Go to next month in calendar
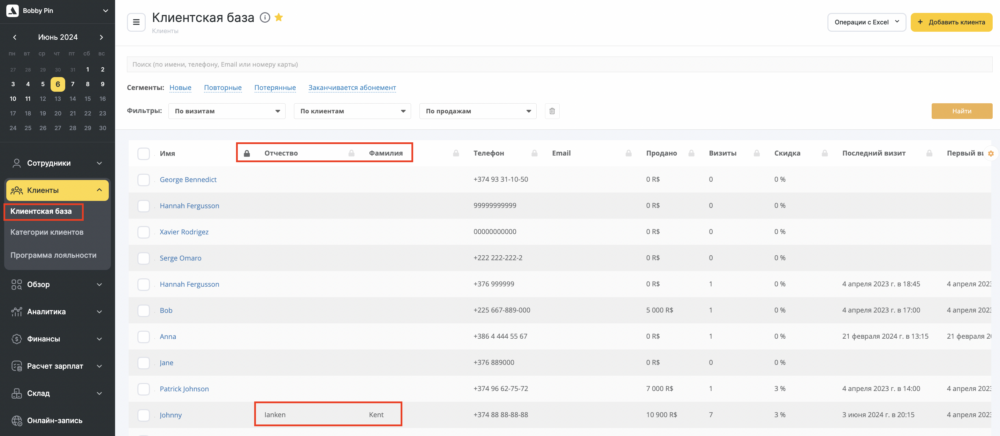 (101, 38)
